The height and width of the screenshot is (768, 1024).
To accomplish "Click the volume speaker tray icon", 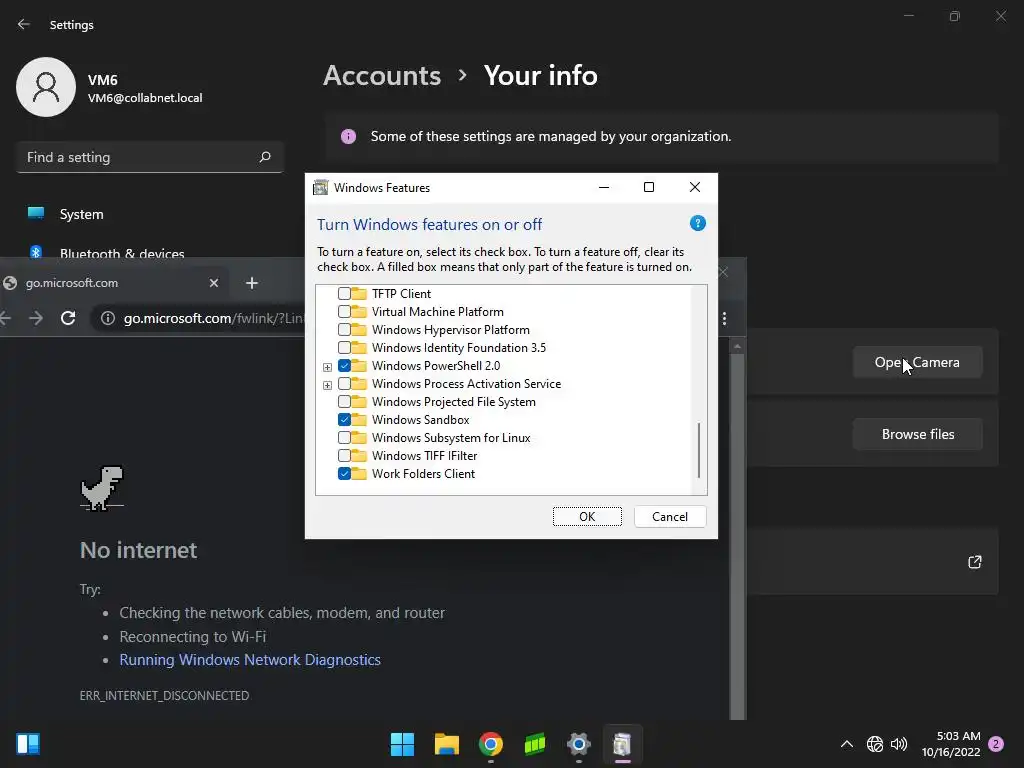I will 899,744.
